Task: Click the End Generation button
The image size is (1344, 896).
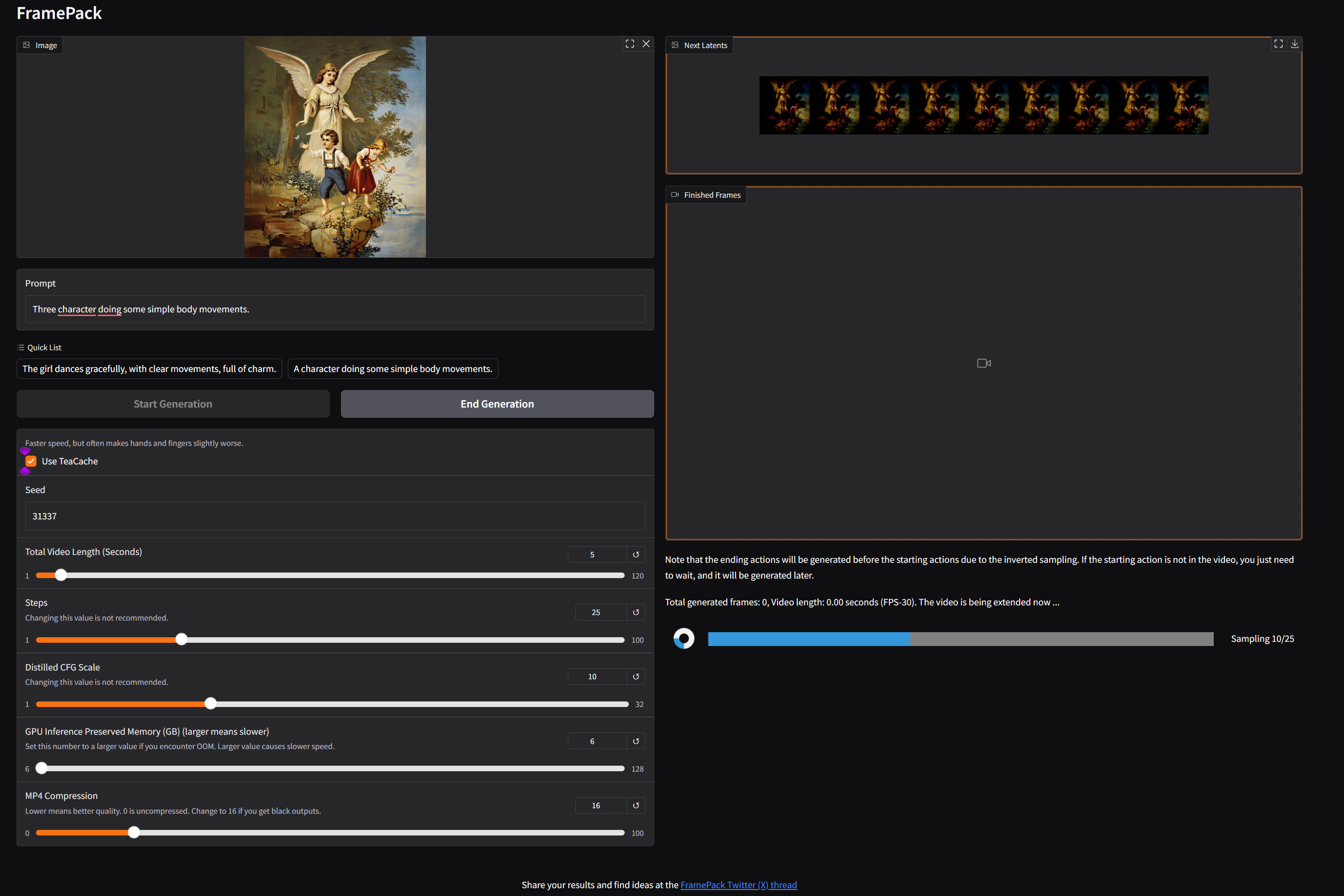Action: pos(497,404)
